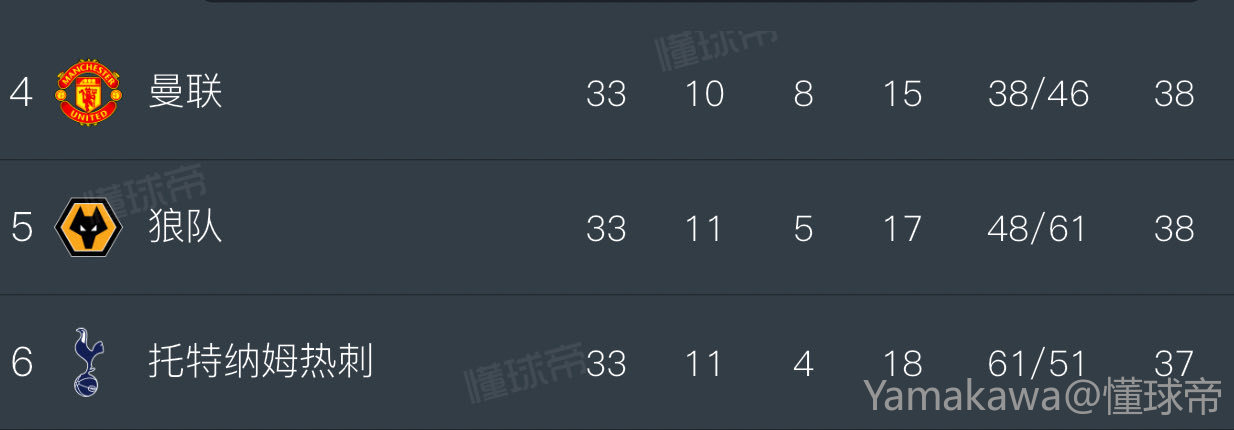Click 曼联 losses value 15
The height and width of the screenshot is (430, 1234).
tap(902, 93)
